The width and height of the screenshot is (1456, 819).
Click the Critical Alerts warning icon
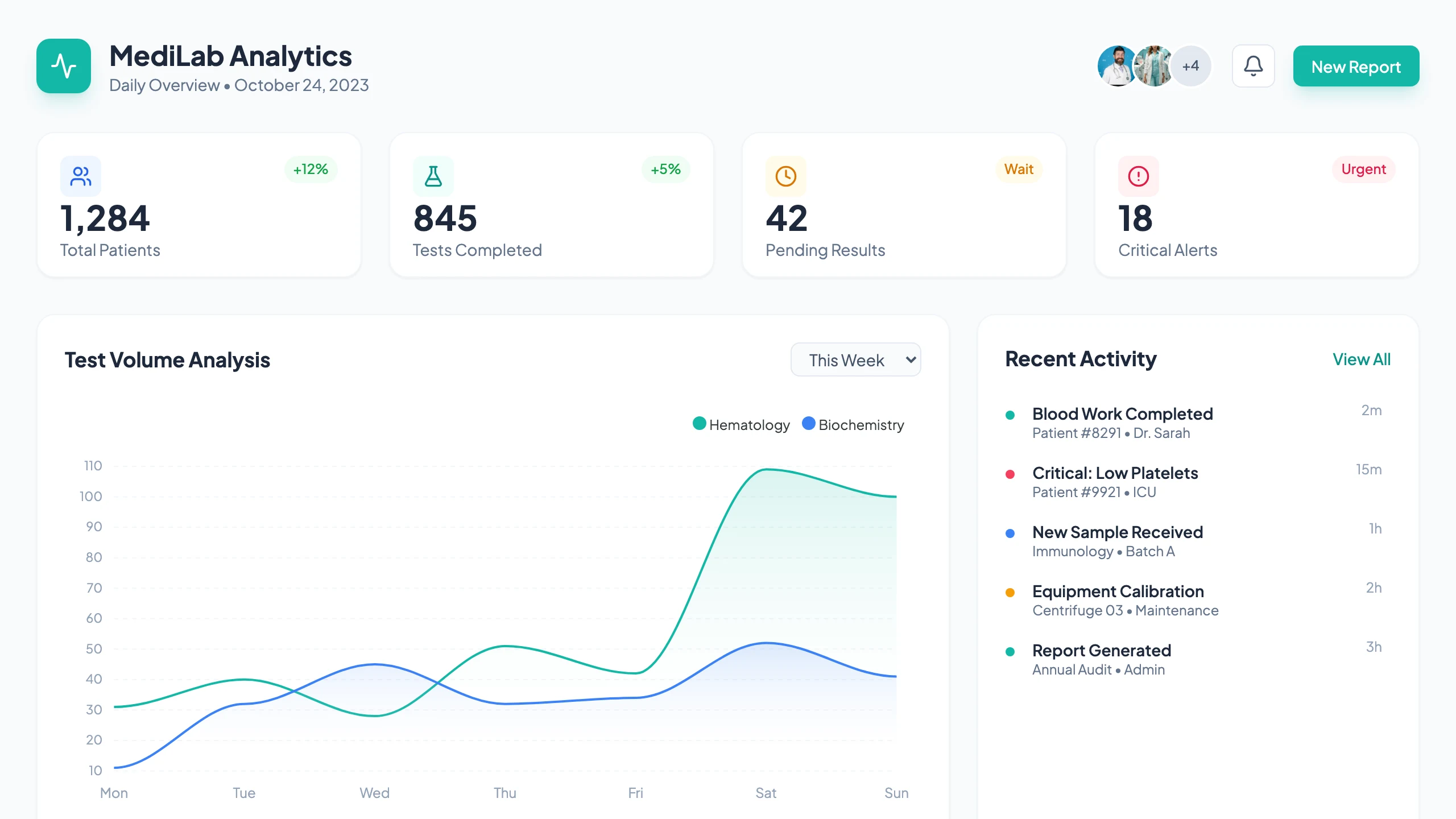point(1139,176)
